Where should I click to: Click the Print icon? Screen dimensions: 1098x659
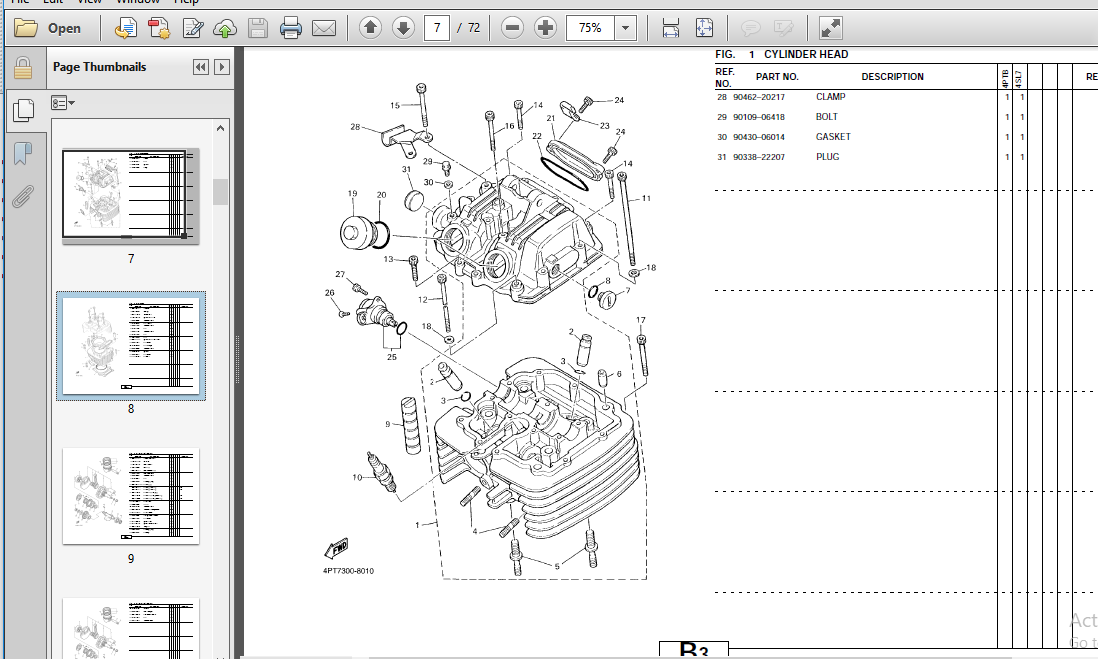tap(291, 28)
